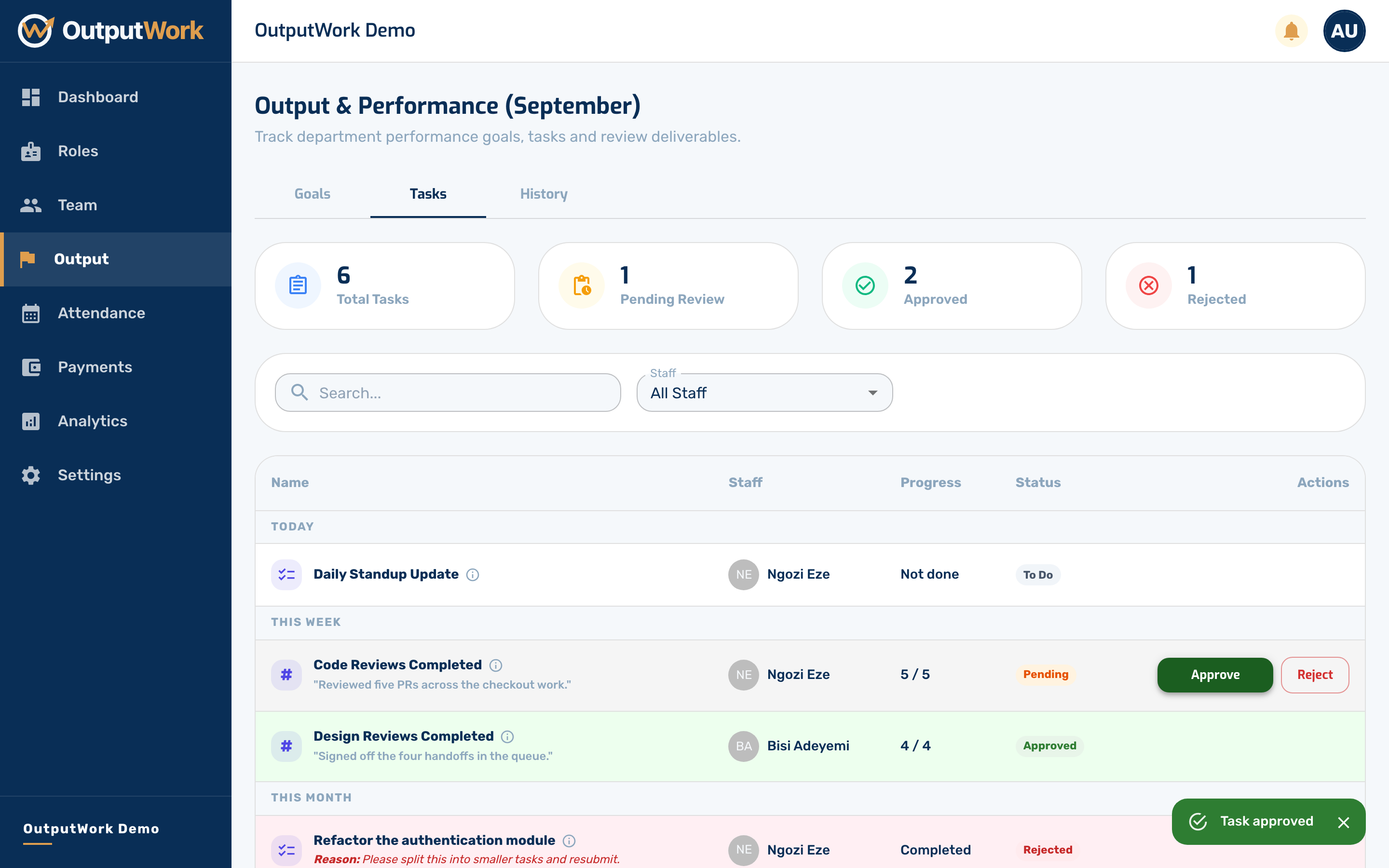Open the AU user avatar menu
The height and width of the screenshot is (868, 1389).
click(x=1344, y=31)
